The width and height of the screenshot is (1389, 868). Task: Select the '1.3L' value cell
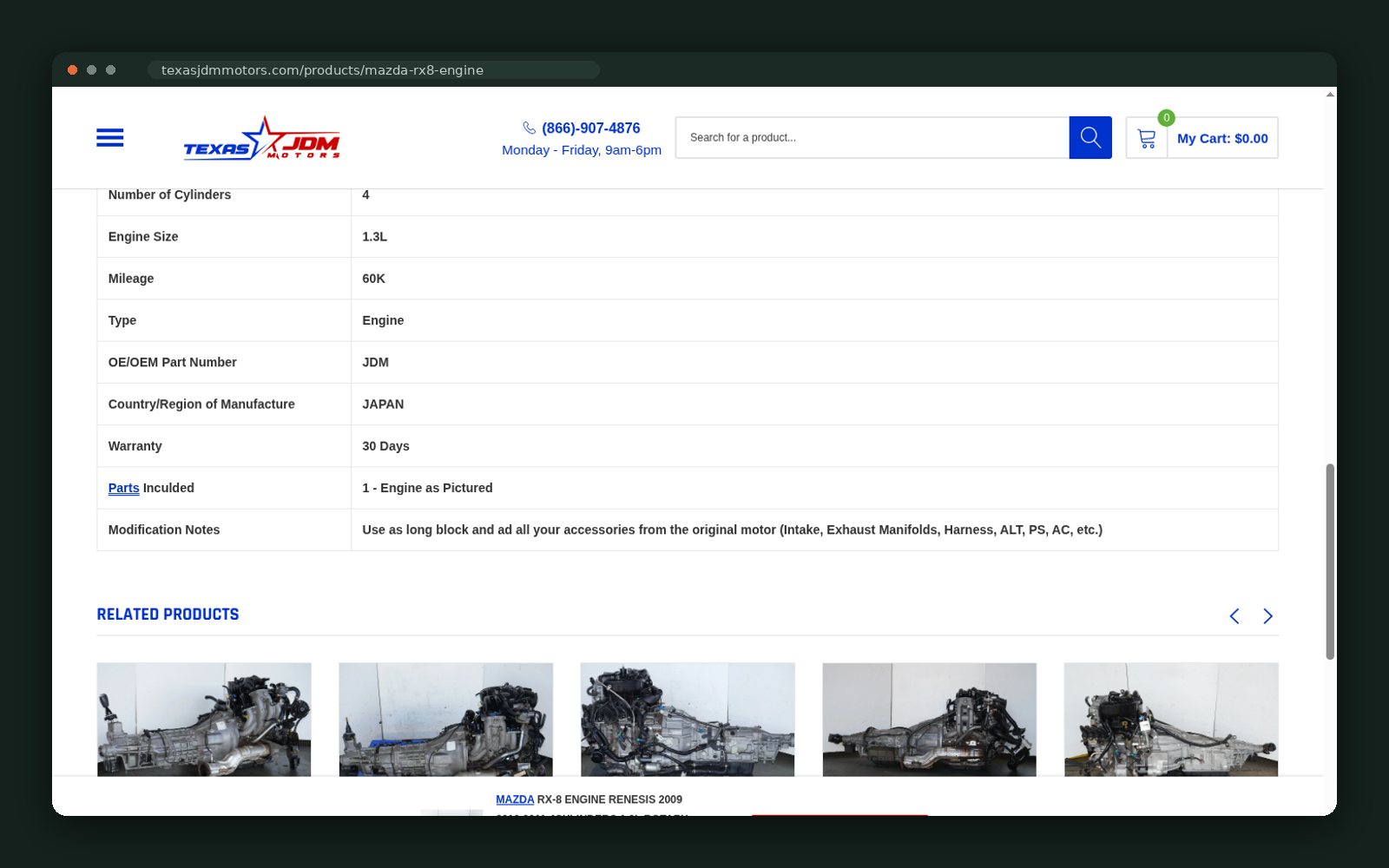pos(814,236)
